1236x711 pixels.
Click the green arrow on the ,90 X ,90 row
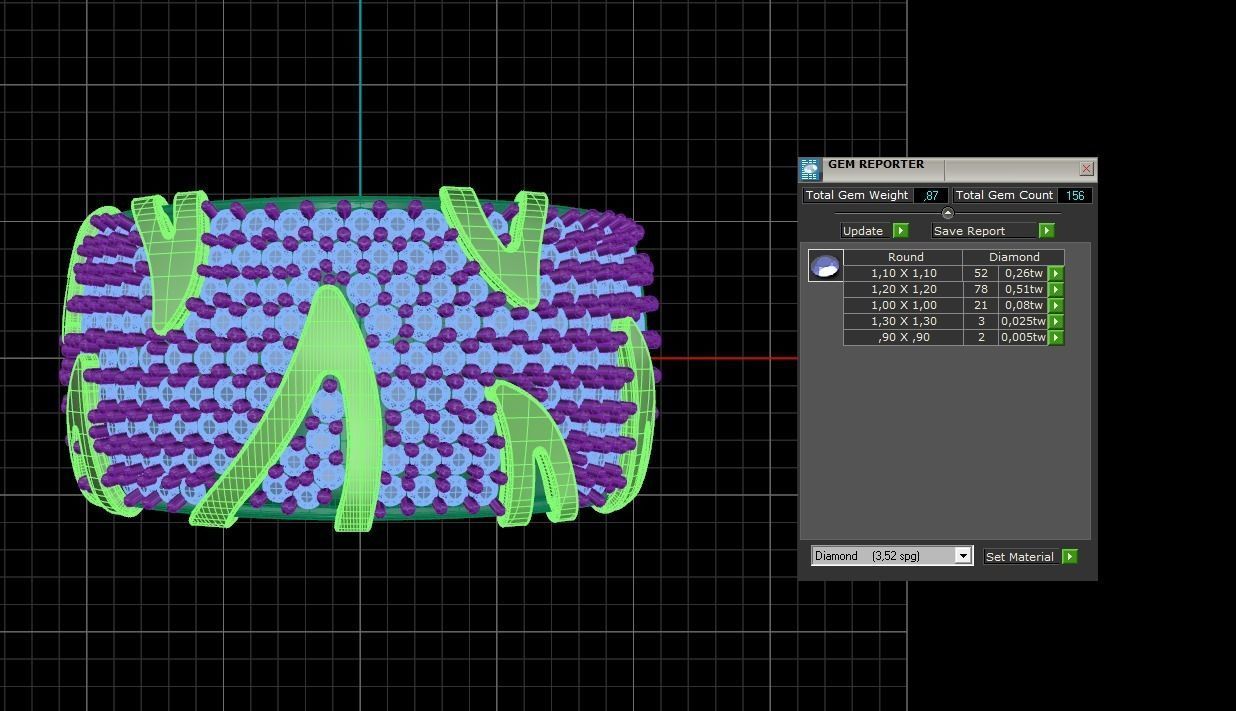coord(1056,337)
